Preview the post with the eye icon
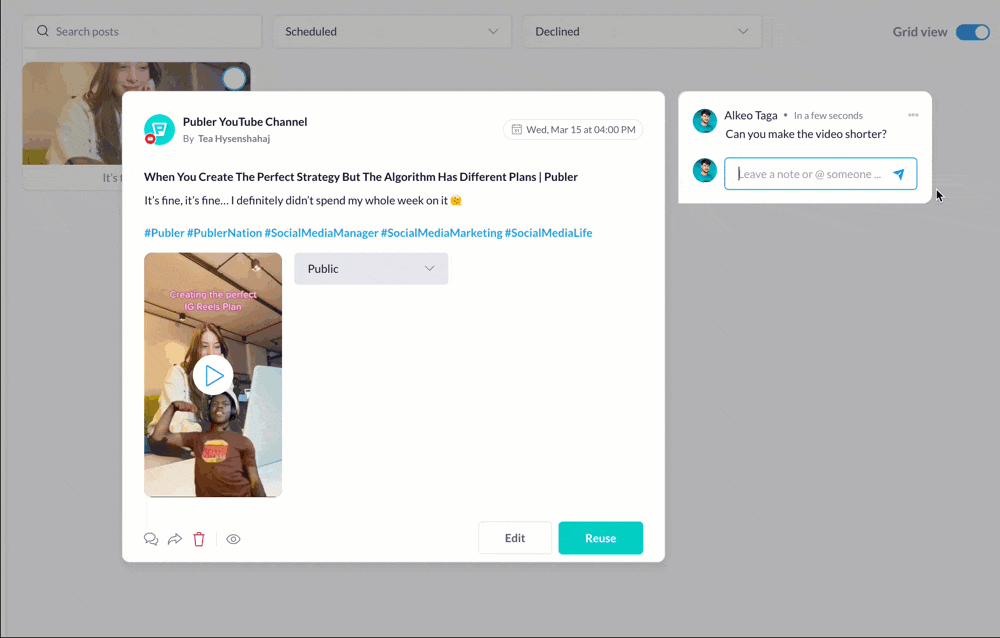The width and height of the screenshot is (1000, 638). (x=233, y=539)
